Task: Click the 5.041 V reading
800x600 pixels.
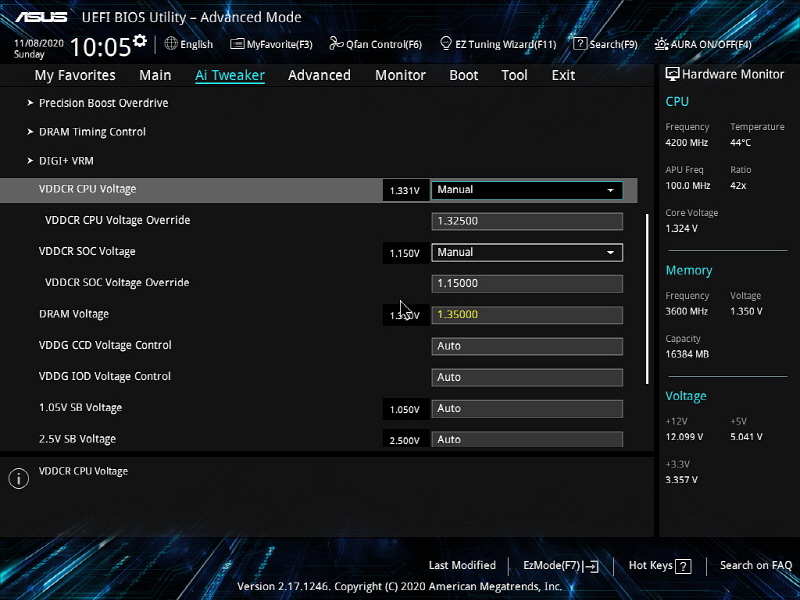Action: (746, 437)
